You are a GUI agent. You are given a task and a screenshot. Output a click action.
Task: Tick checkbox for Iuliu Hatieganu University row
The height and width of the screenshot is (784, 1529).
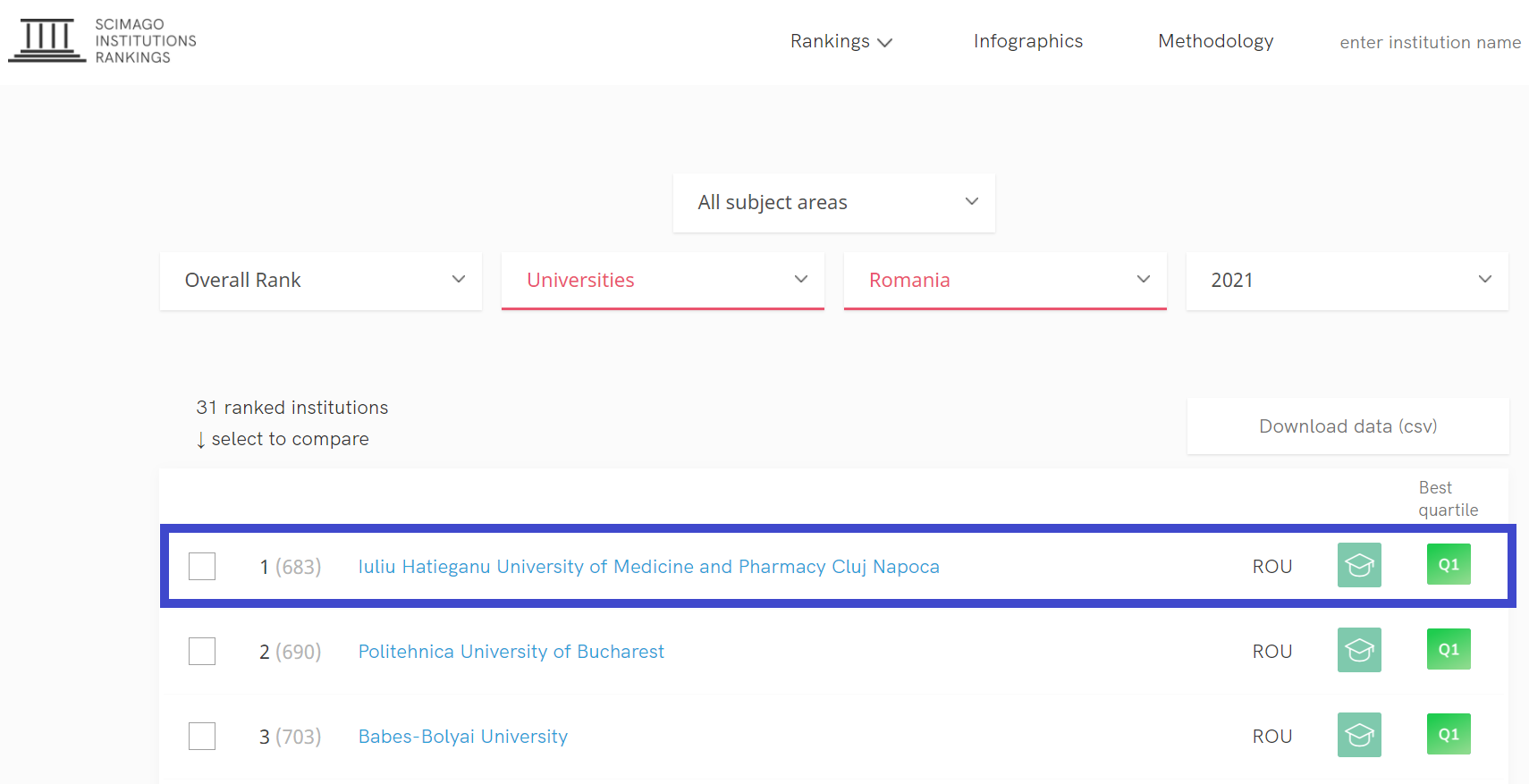point(202,566)
